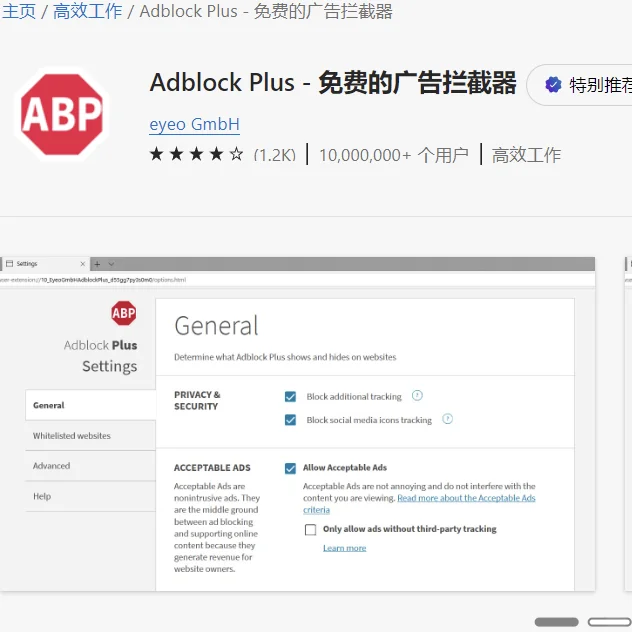Click help icon beside Block social media icons tracking
Image resolution: width=632 pixels, height=632 pixels.
pos(447,419)
